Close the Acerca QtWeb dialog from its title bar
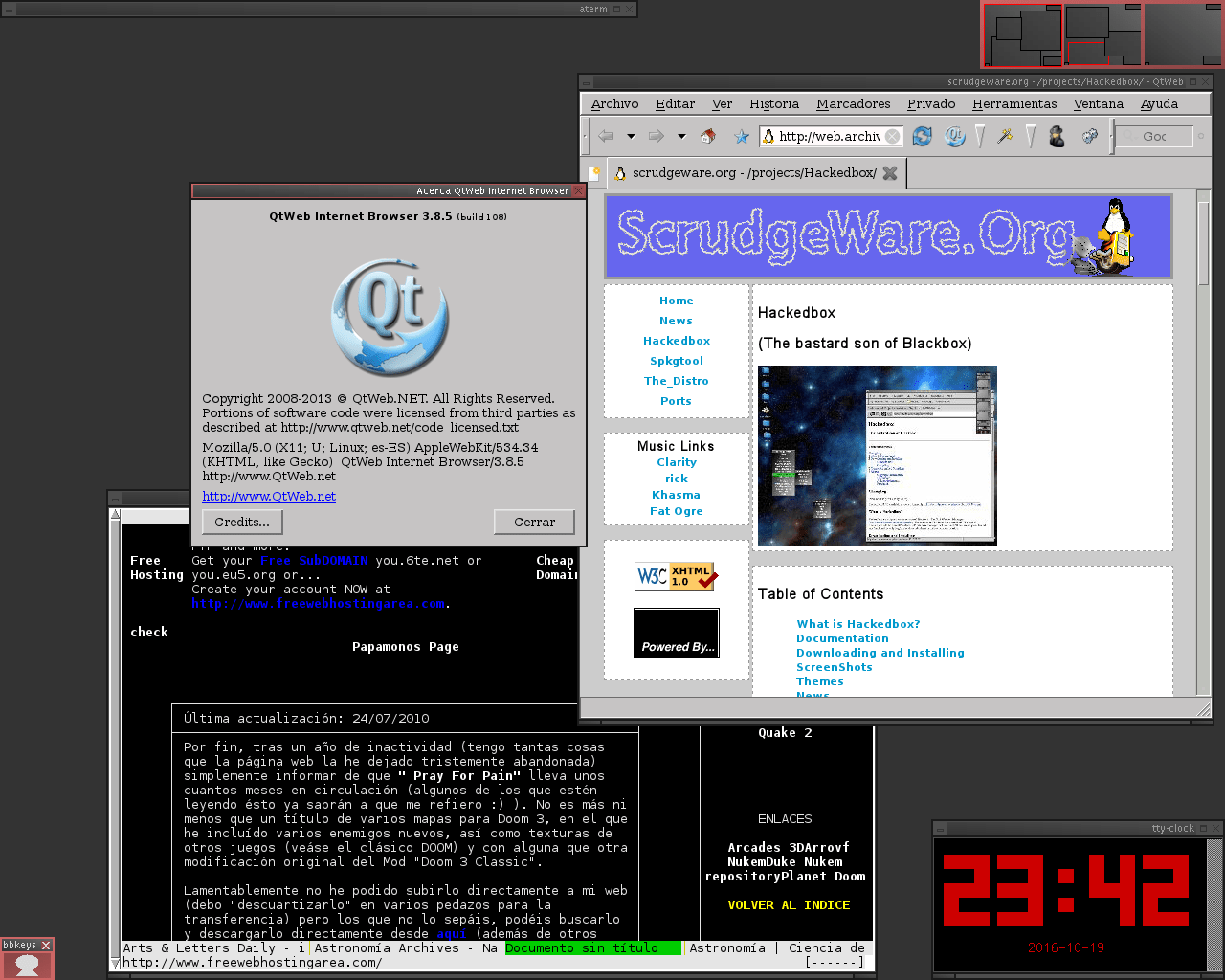The image size is (1225, 980). (x=578, y=190)
